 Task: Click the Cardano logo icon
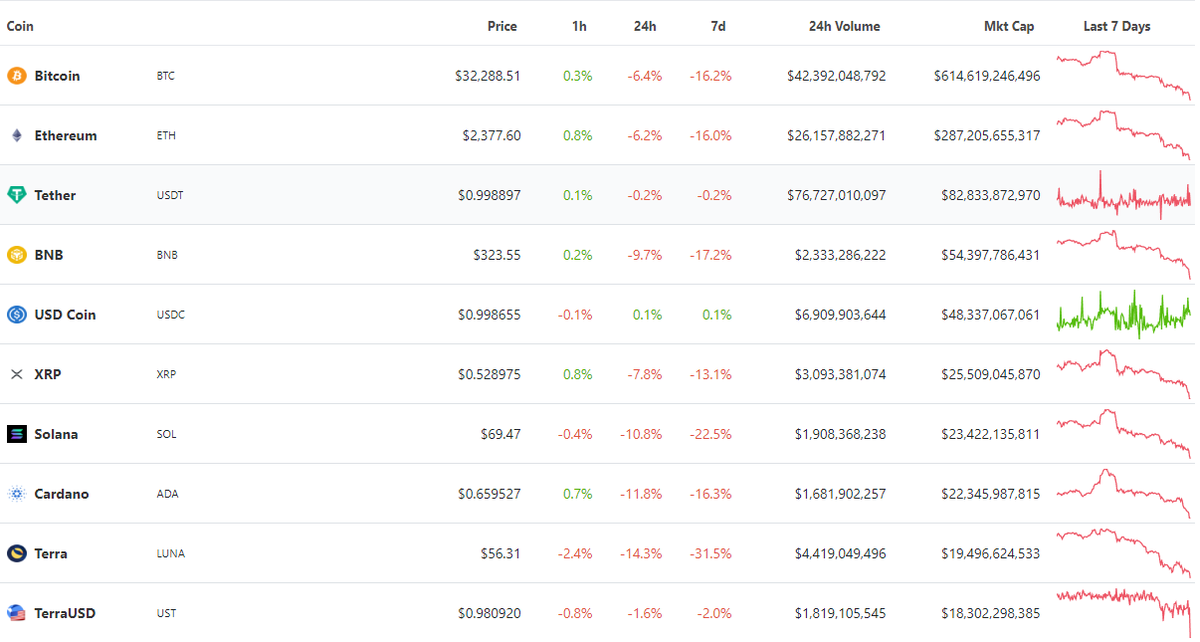(x=16, y=494)
